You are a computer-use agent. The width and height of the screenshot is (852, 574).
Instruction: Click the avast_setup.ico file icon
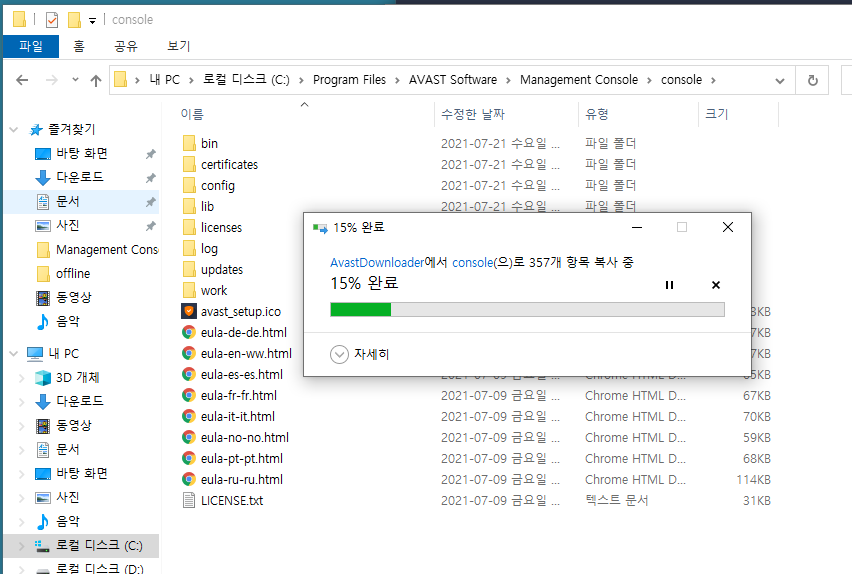coord(189,311)
